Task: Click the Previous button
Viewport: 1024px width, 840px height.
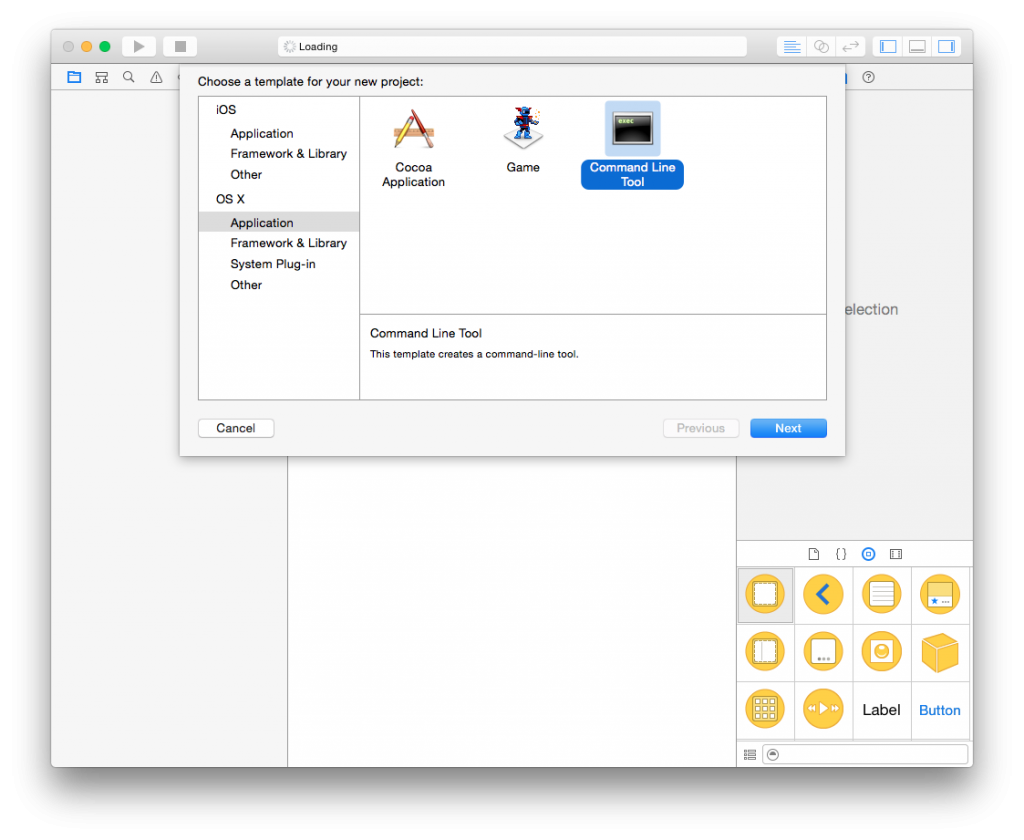Action: (701, 428)
